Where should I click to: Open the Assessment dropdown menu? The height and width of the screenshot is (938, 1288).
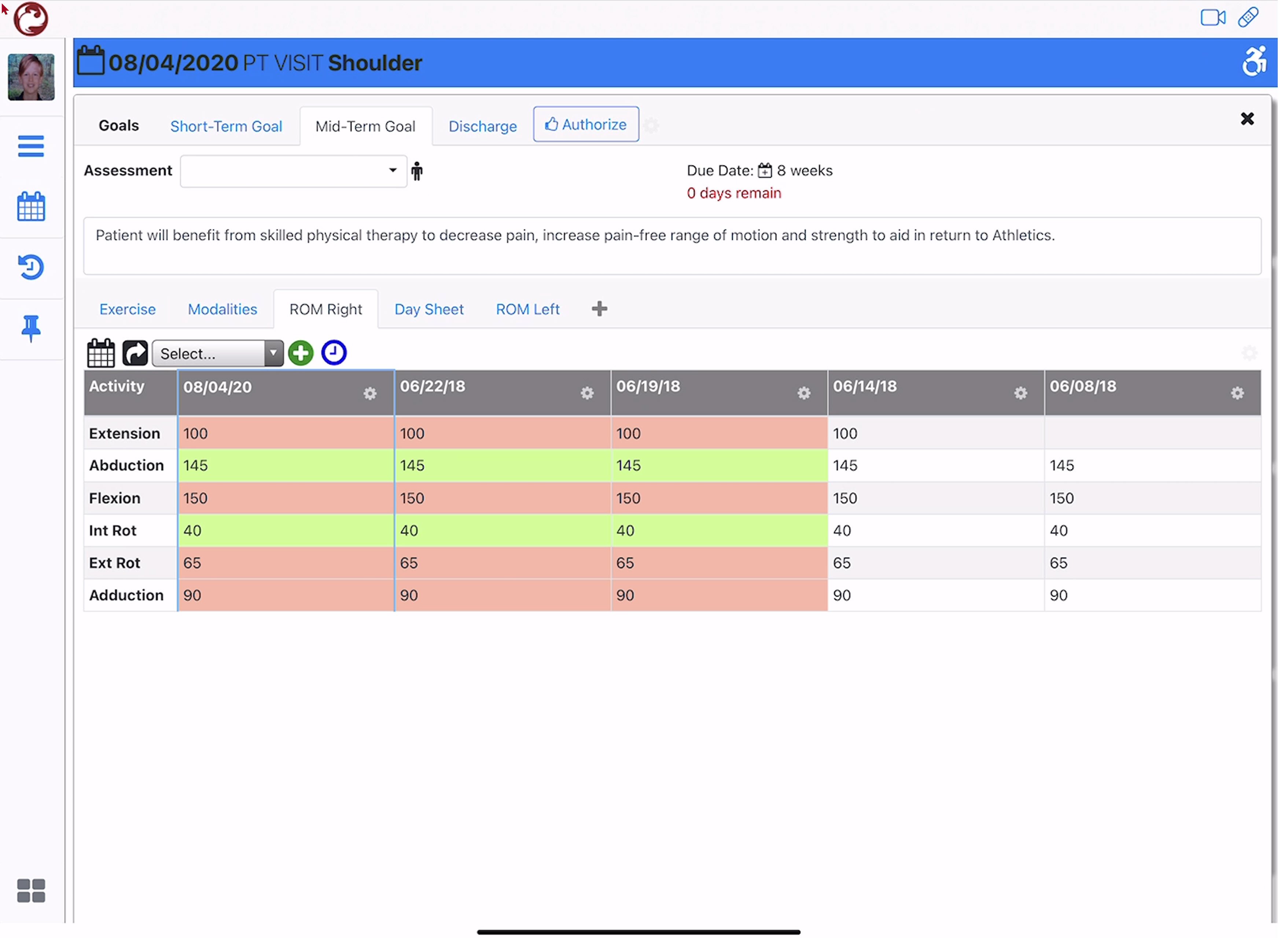291,170
